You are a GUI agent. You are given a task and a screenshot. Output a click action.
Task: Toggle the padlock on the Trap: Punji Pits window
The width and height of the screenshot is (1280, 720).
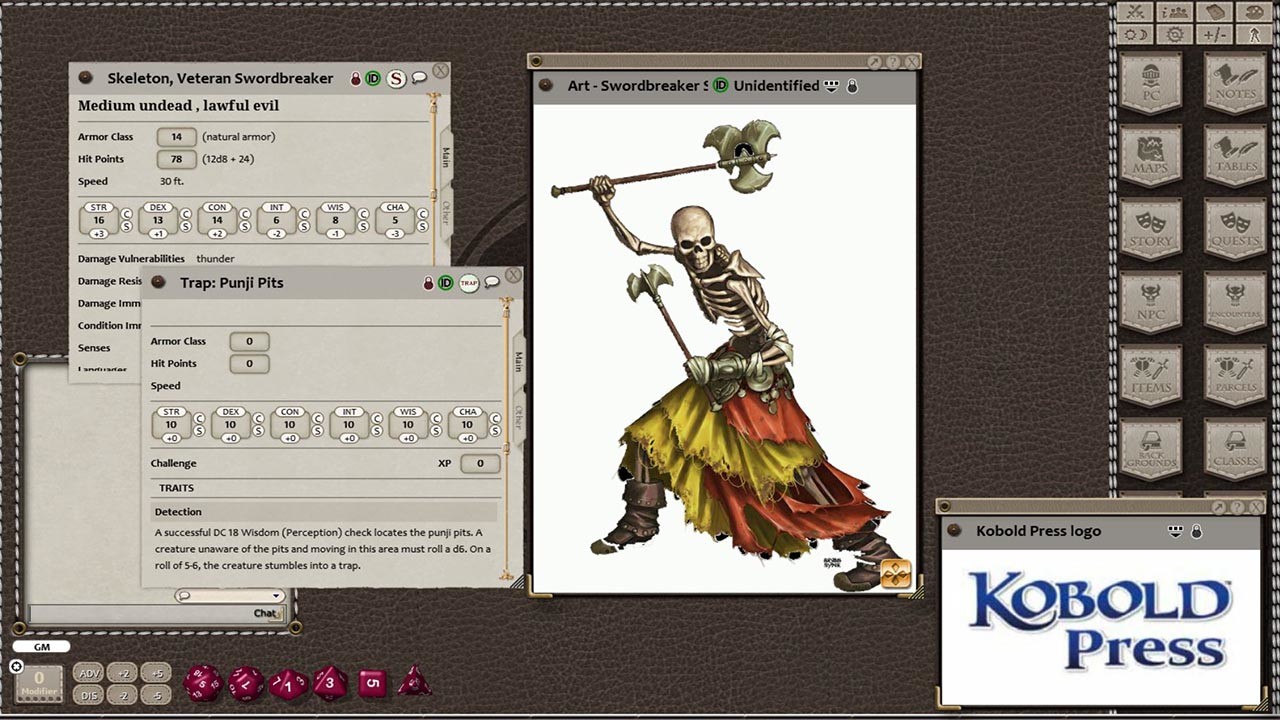point(427,282)
